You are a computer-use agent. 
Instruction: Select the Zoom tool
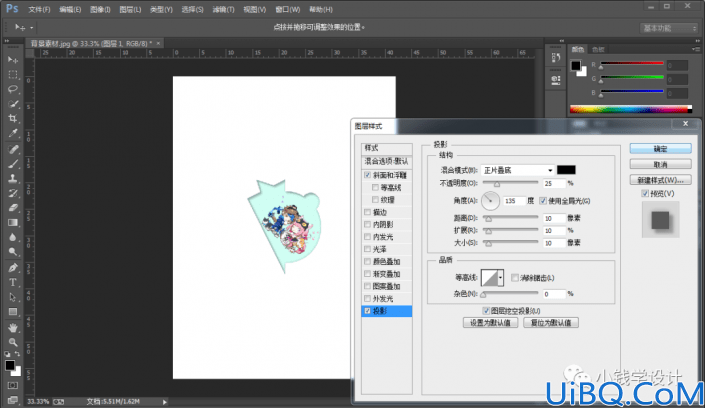tap(13, 342)
